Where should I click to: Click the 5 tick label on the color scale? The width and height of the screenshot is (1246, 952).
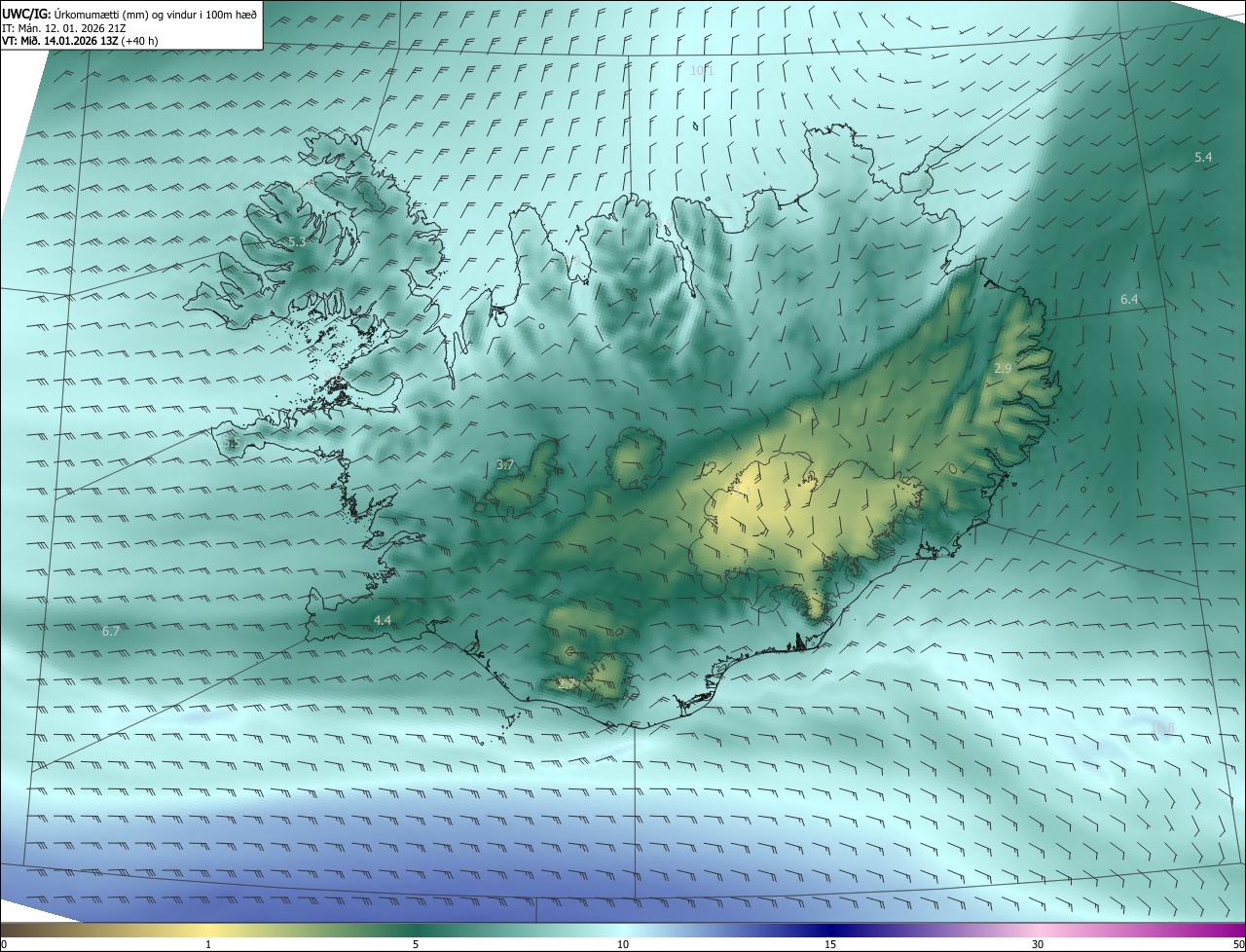click(416, 944)
